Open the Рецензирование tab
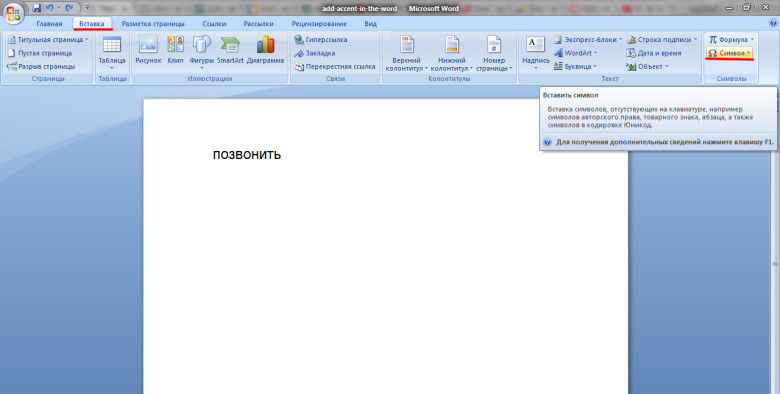780x394 pixels. (x=319, y=24)
